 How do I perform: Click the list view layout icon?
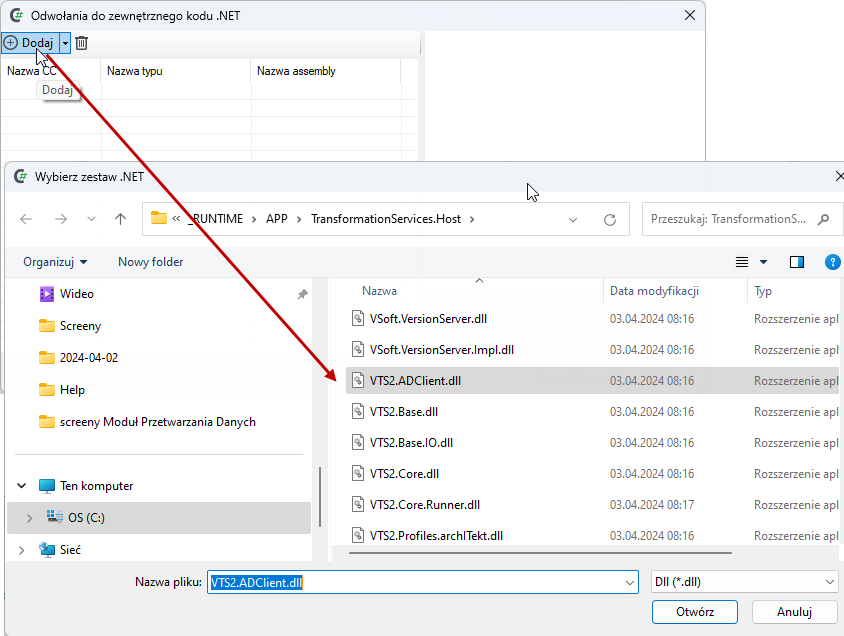742,262
